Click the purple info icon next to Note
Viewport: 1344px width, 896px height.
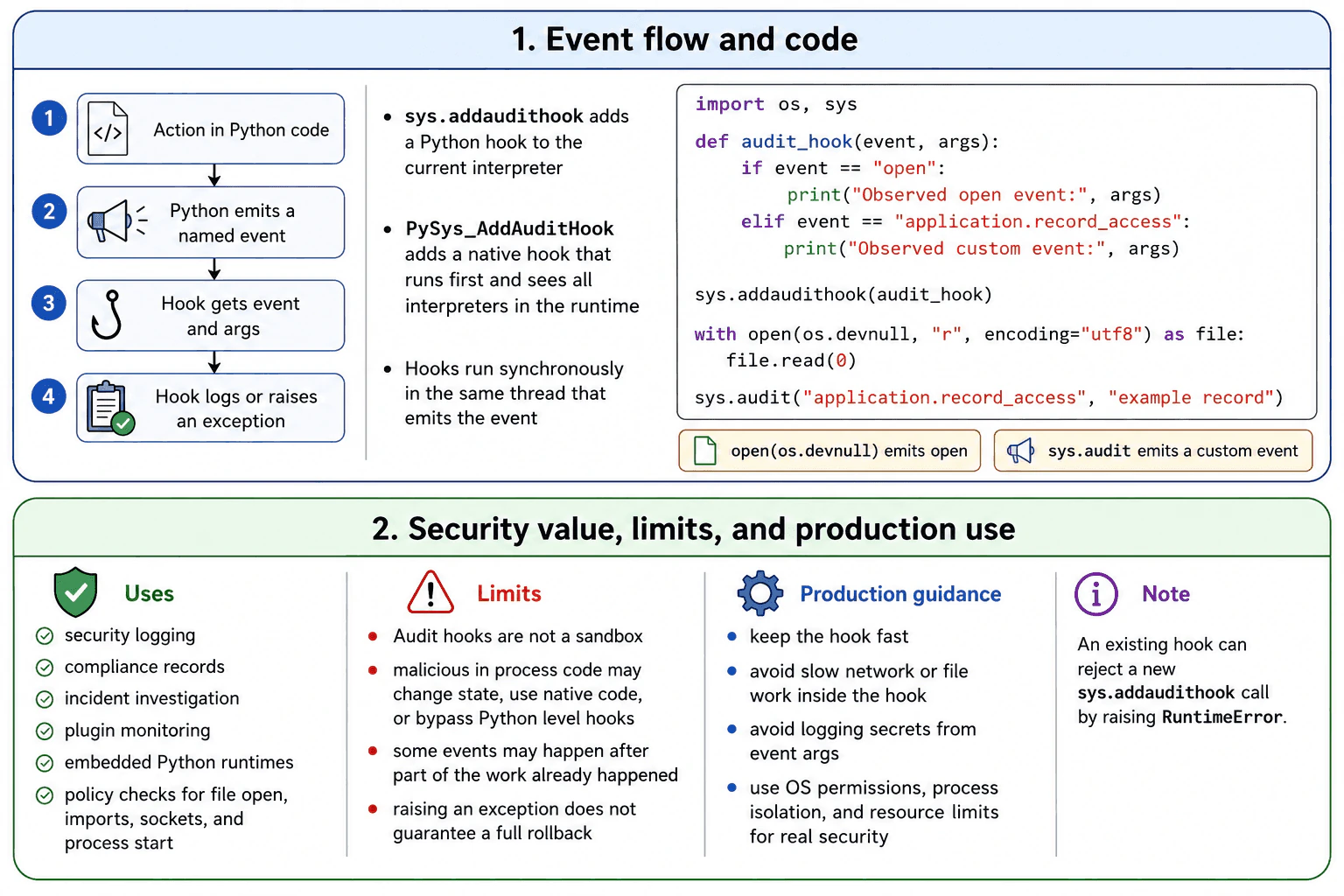[1095, 594]
